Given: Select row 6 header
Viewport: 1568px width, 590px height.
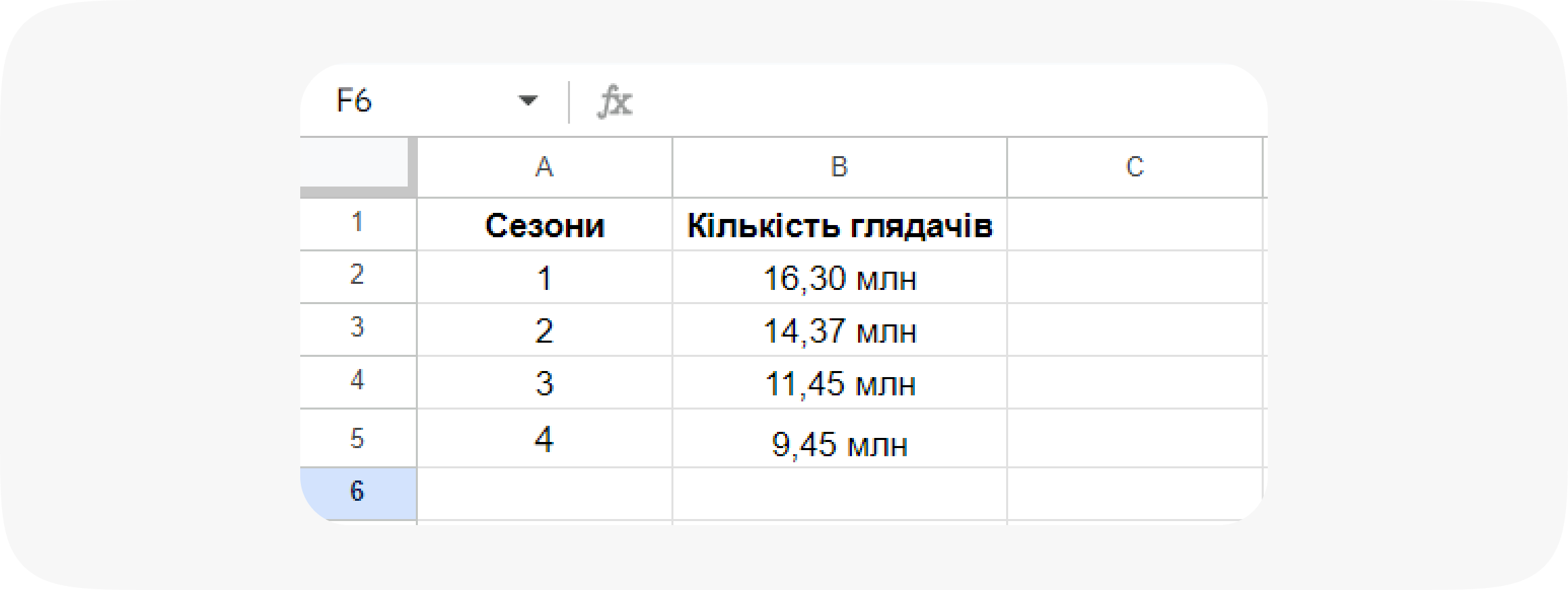Looking at the screenshot, I should click(358, 493).
